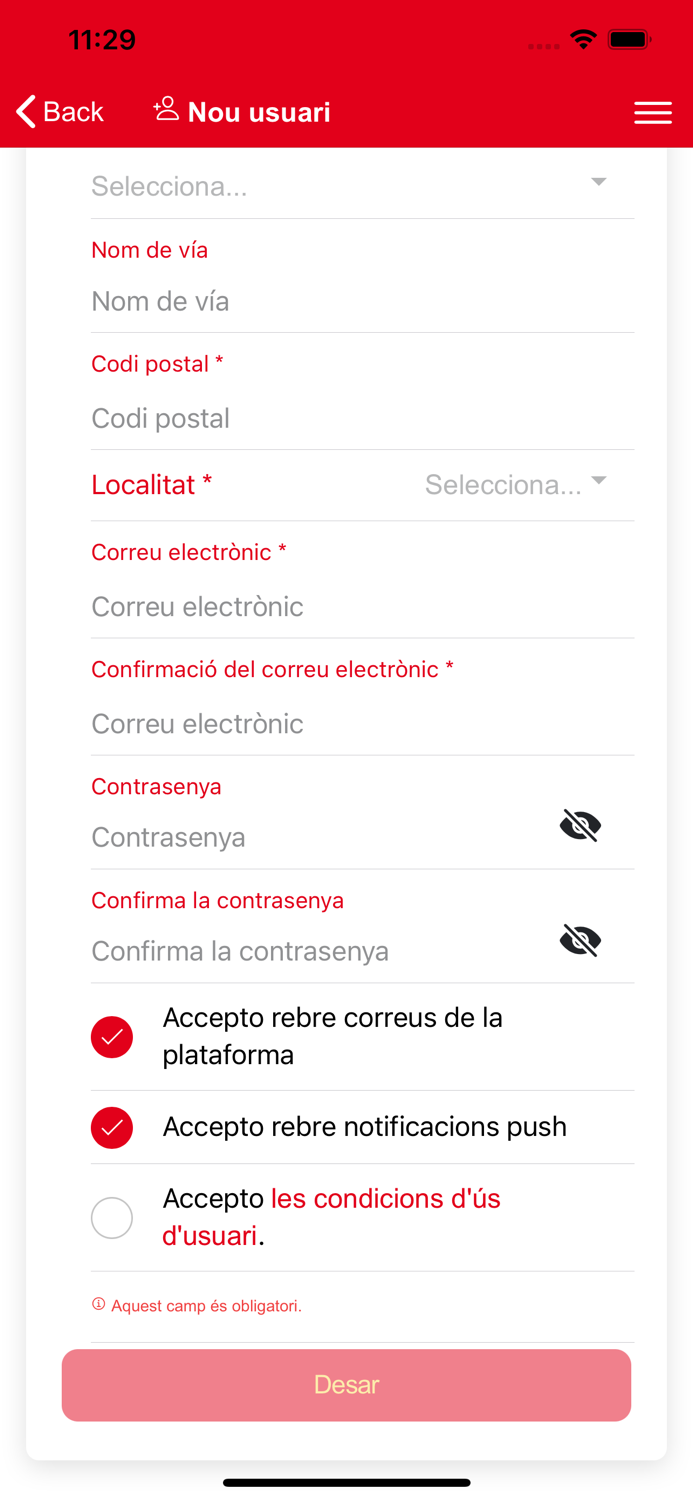Reveal the Confirma la contrasenya password
Viewport: 693px width, 1500px height.
tap(580, 940)
